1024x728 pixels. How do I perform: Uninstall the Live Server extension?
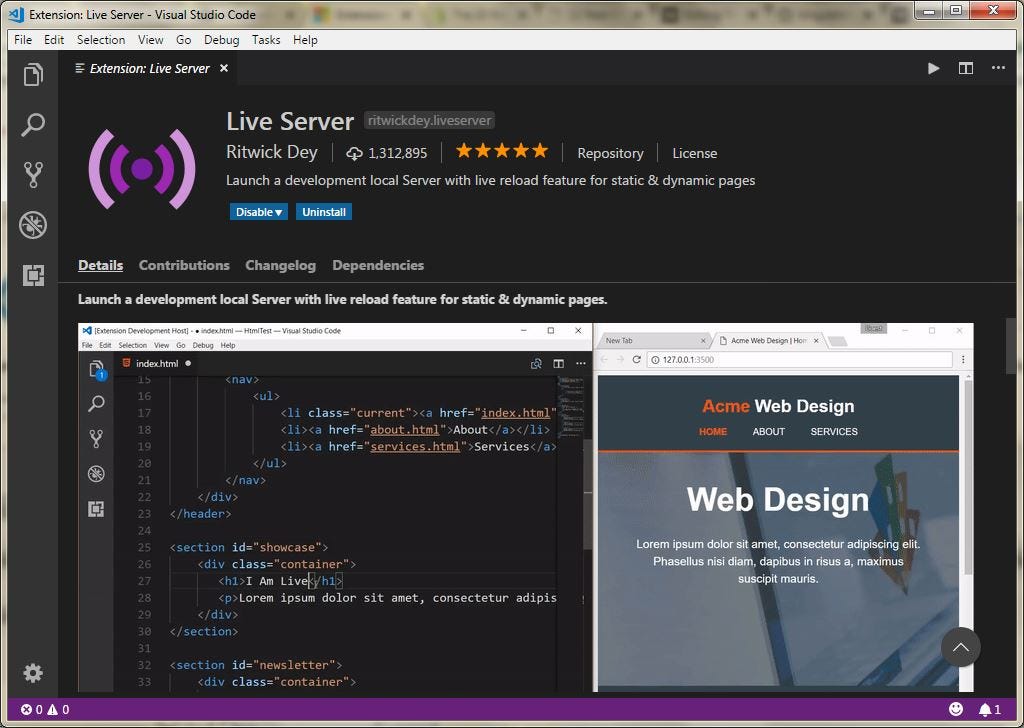coord(323,211)
